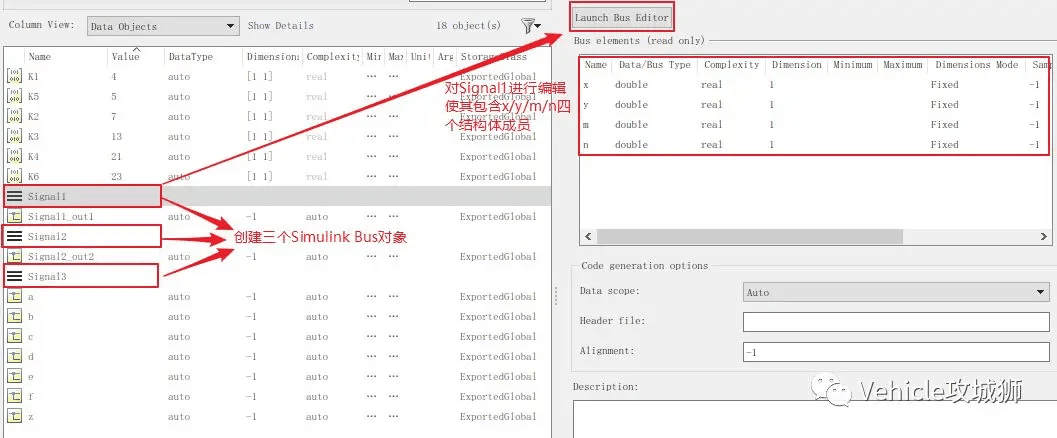This screenshot has width=1057, height=438.
Task: Click signal icon for row a
Action: 14,296
